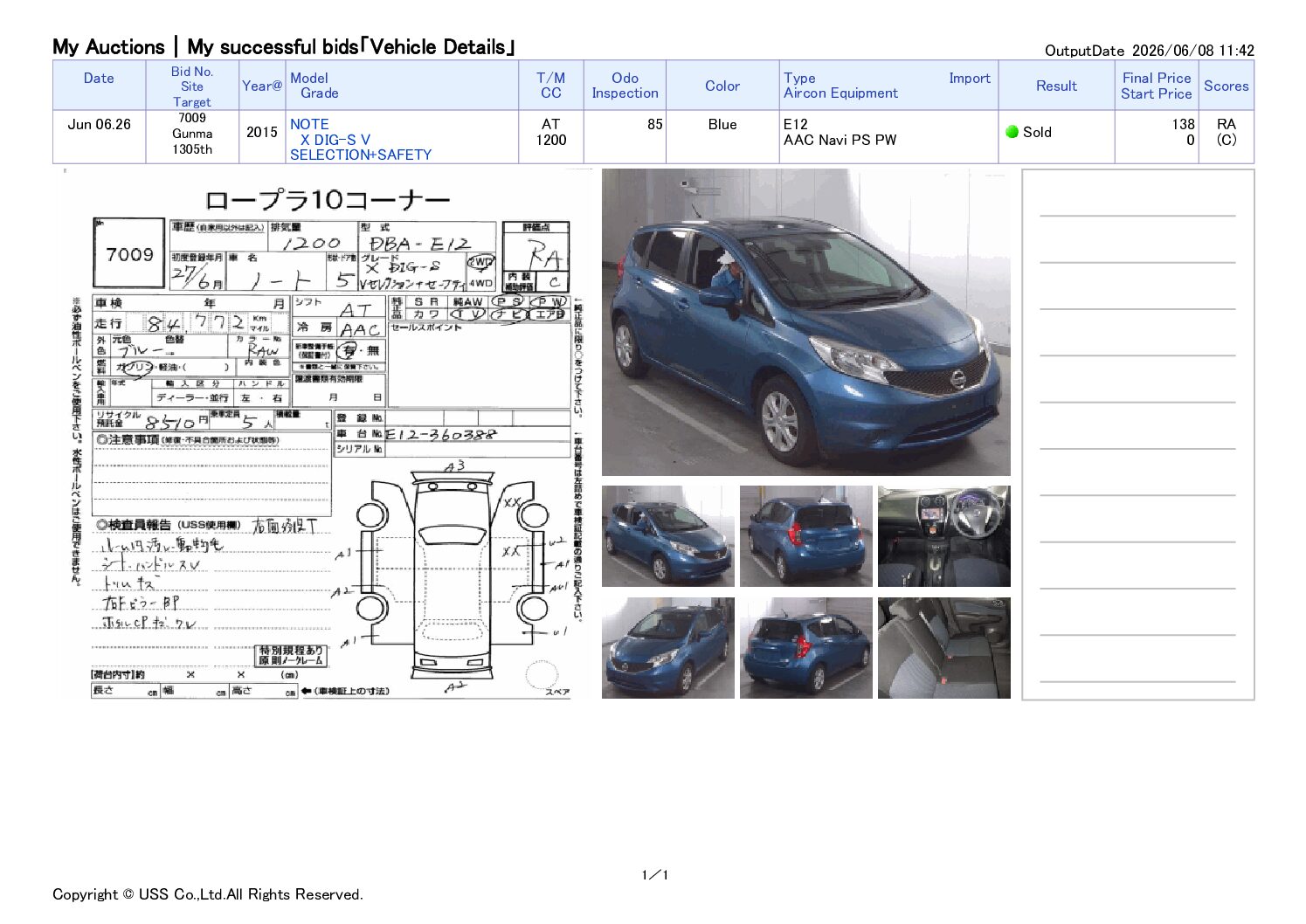1306x924 pixels.
Task: Select the RA score value
Action: click(1226, 124)
